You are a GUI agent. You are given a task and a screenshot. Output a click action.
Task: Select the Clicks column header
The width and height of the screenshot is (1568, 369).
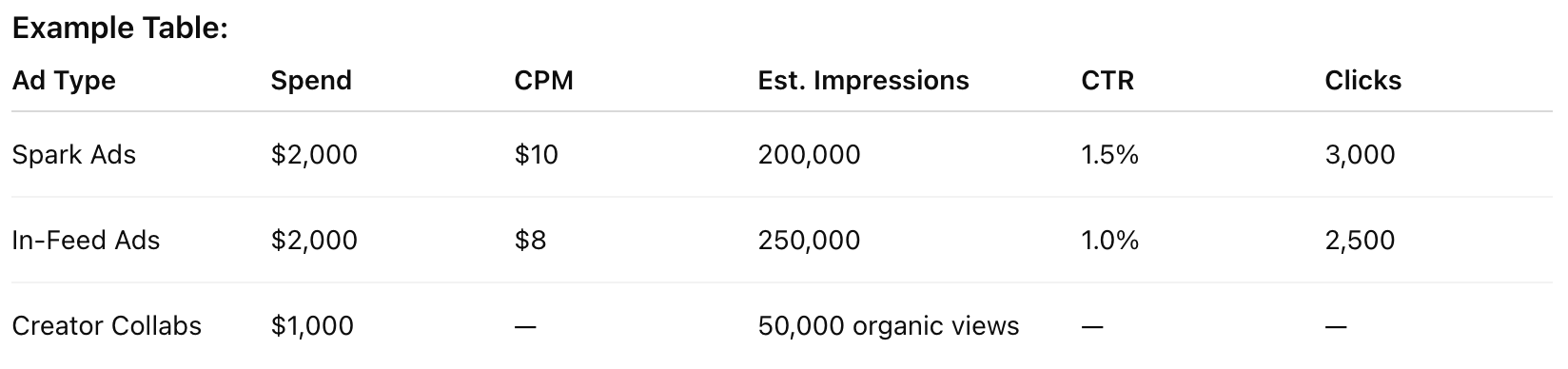[1363, 81]
